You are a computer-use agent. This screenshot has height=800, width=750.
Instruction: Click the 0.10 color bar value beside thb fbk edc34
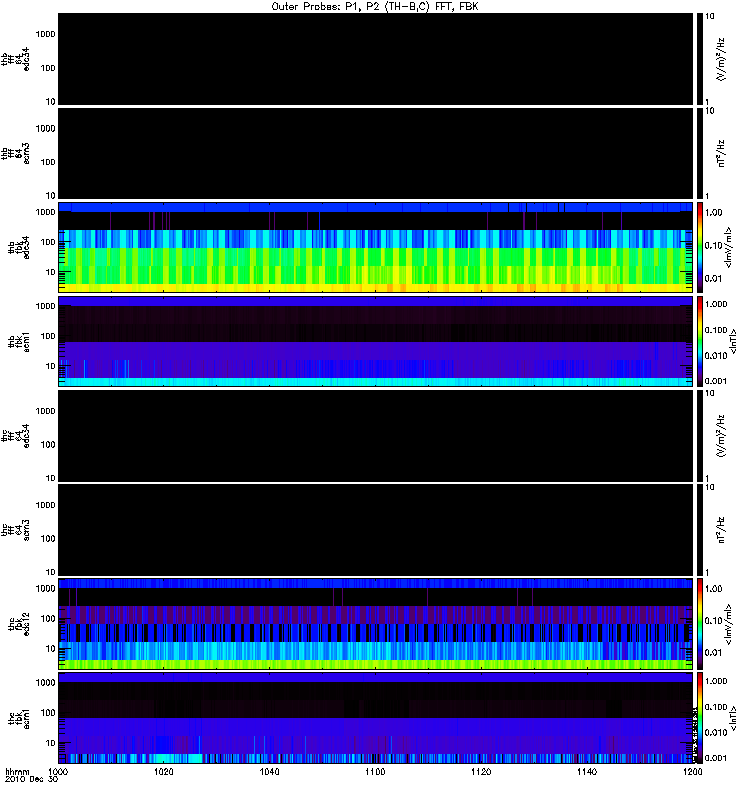[x=713, y=245]
